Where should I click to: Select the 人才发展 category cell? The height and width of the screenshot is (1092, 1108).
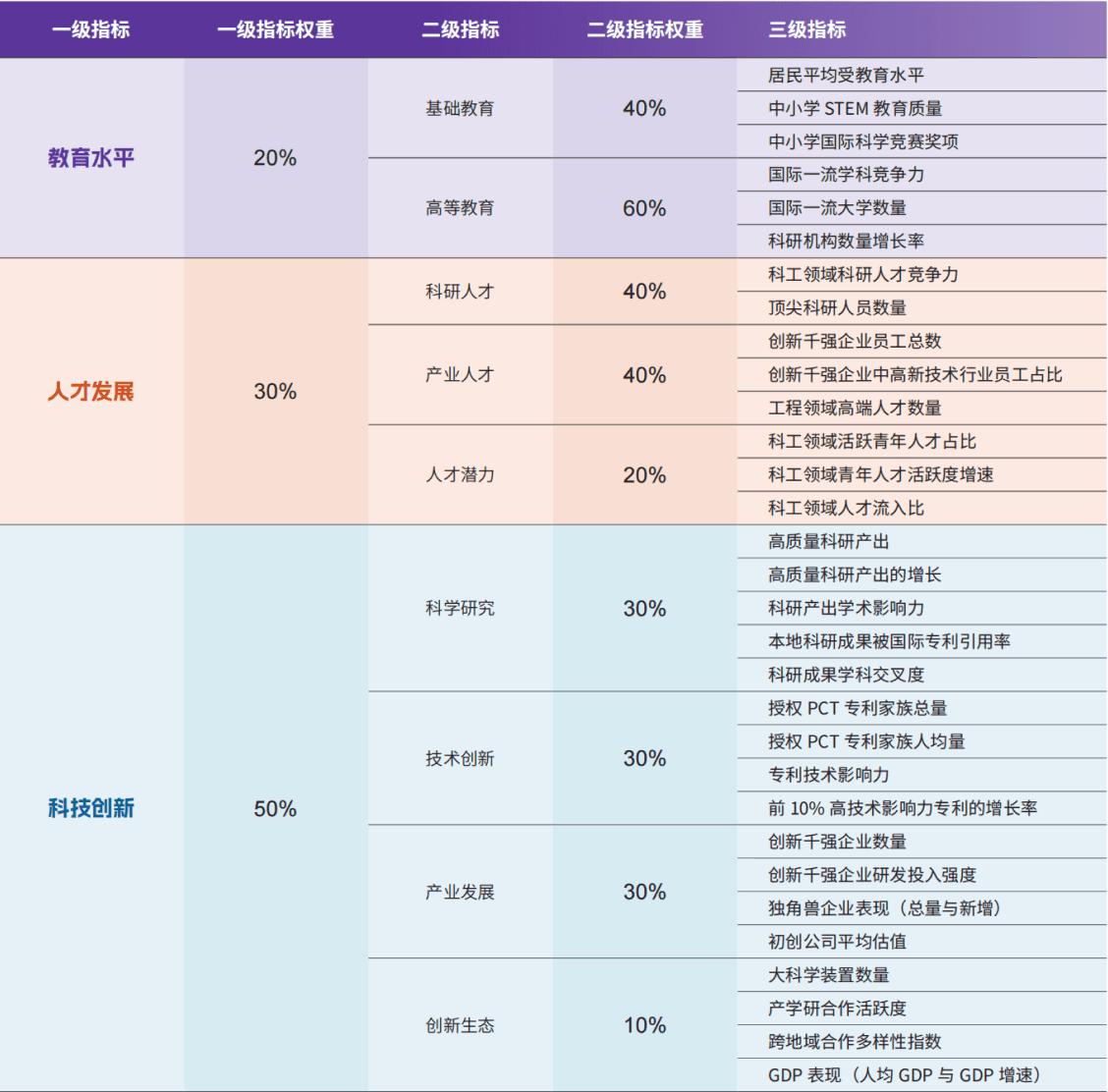91,392
